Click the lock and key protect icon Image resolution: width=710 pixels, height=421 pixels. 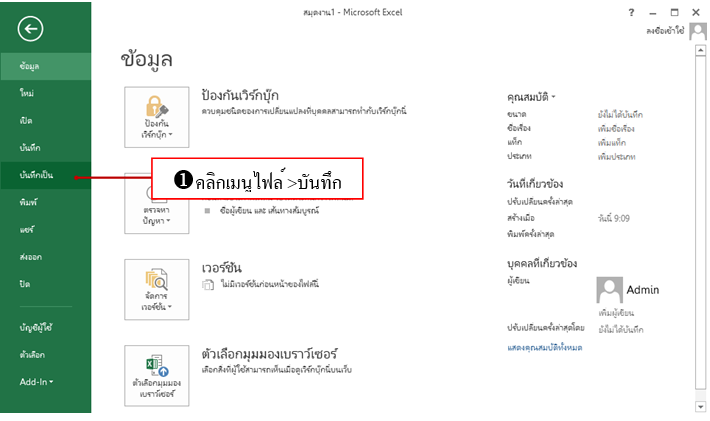click(x=157, y=106)
